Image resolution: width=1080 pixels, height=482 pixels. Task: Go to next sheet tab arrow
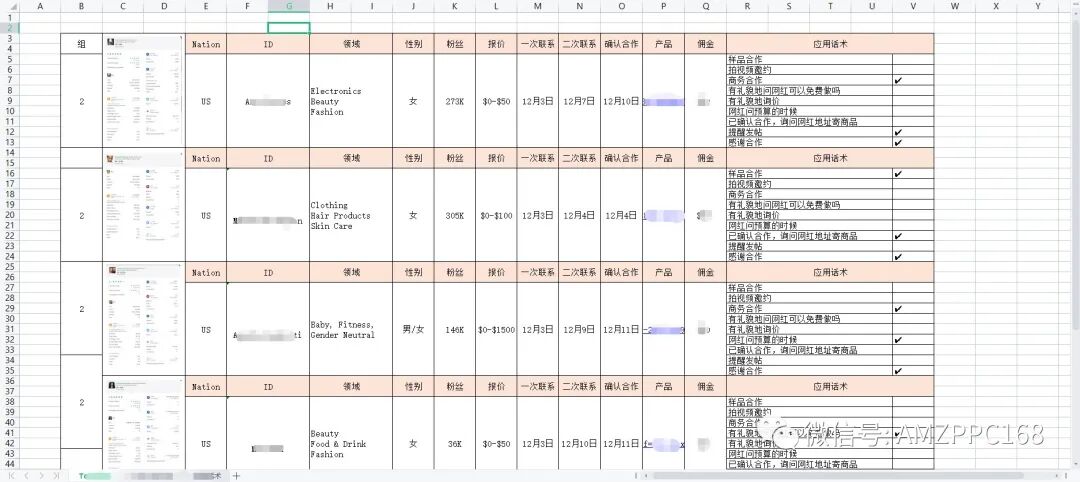tap(41, 476)
